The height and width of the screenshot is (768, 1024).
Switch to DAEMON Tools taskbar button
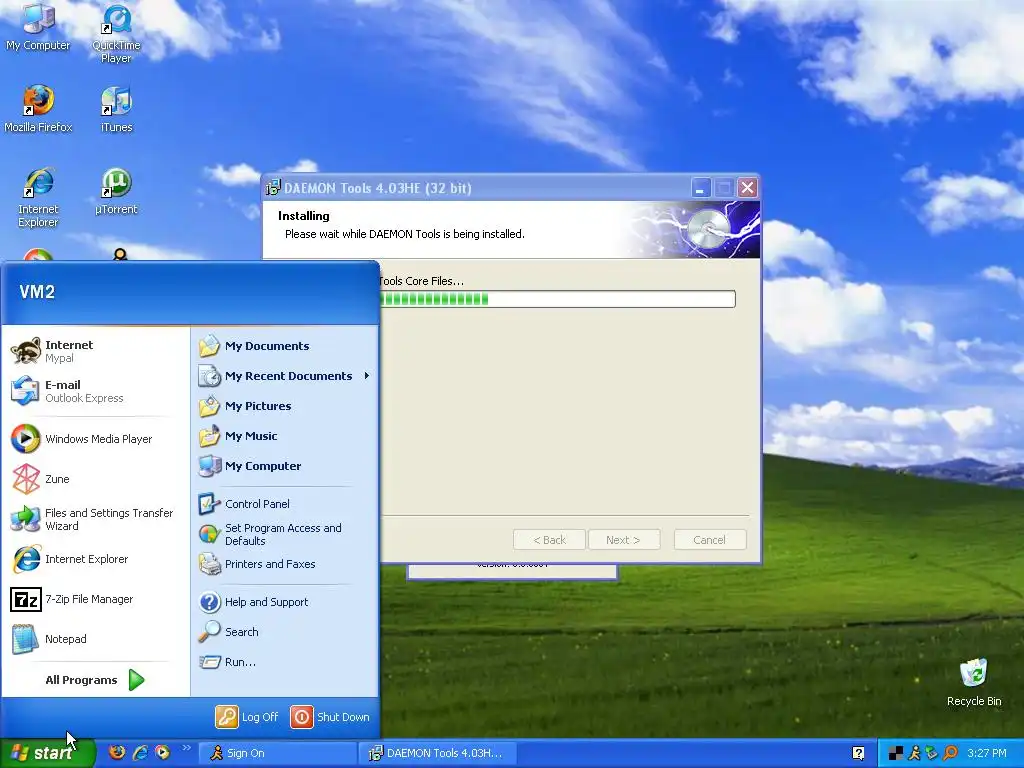pos(438,753)
